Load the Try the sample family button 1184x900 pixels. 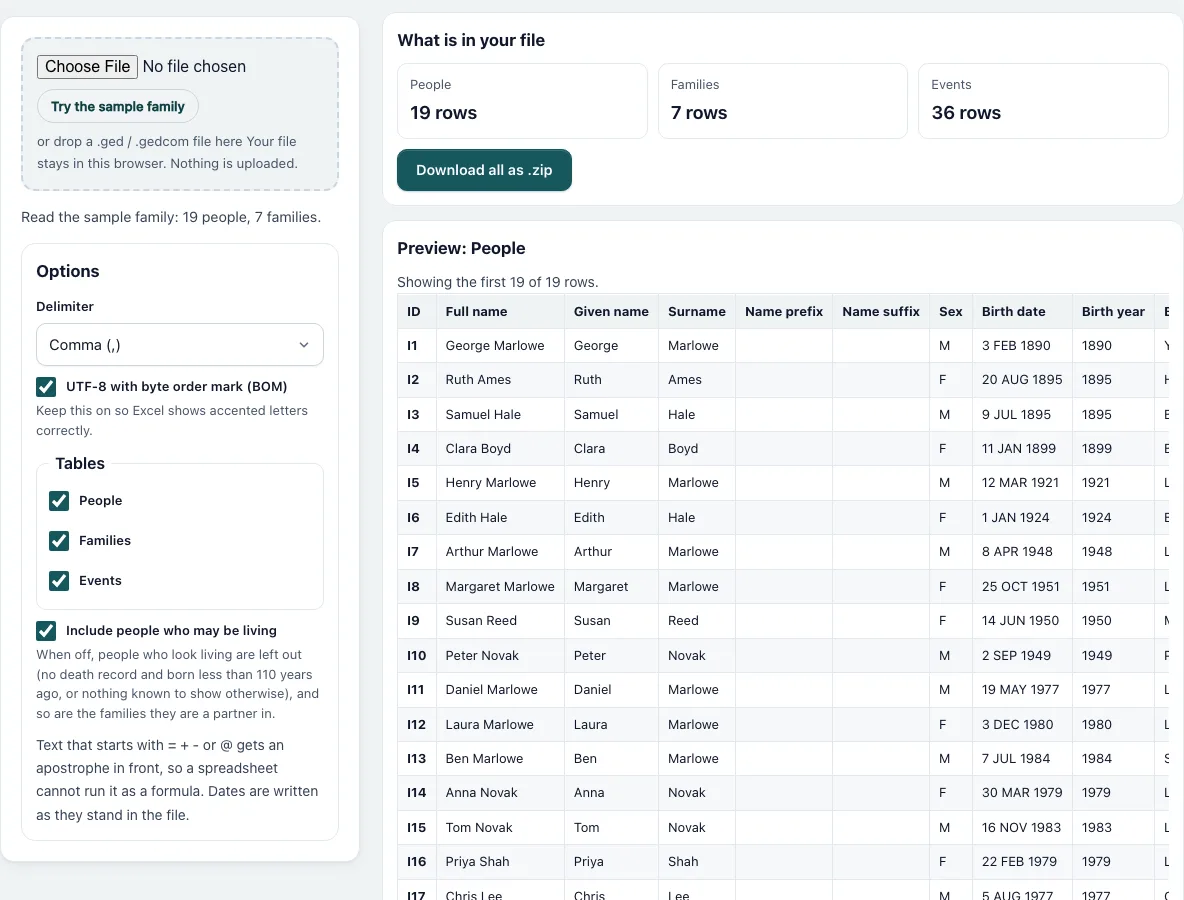tap(118, 106)
